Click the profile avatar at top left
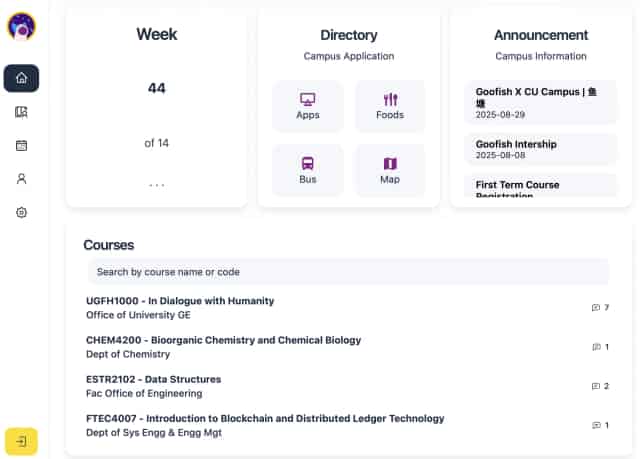 (x=21, y=26)
